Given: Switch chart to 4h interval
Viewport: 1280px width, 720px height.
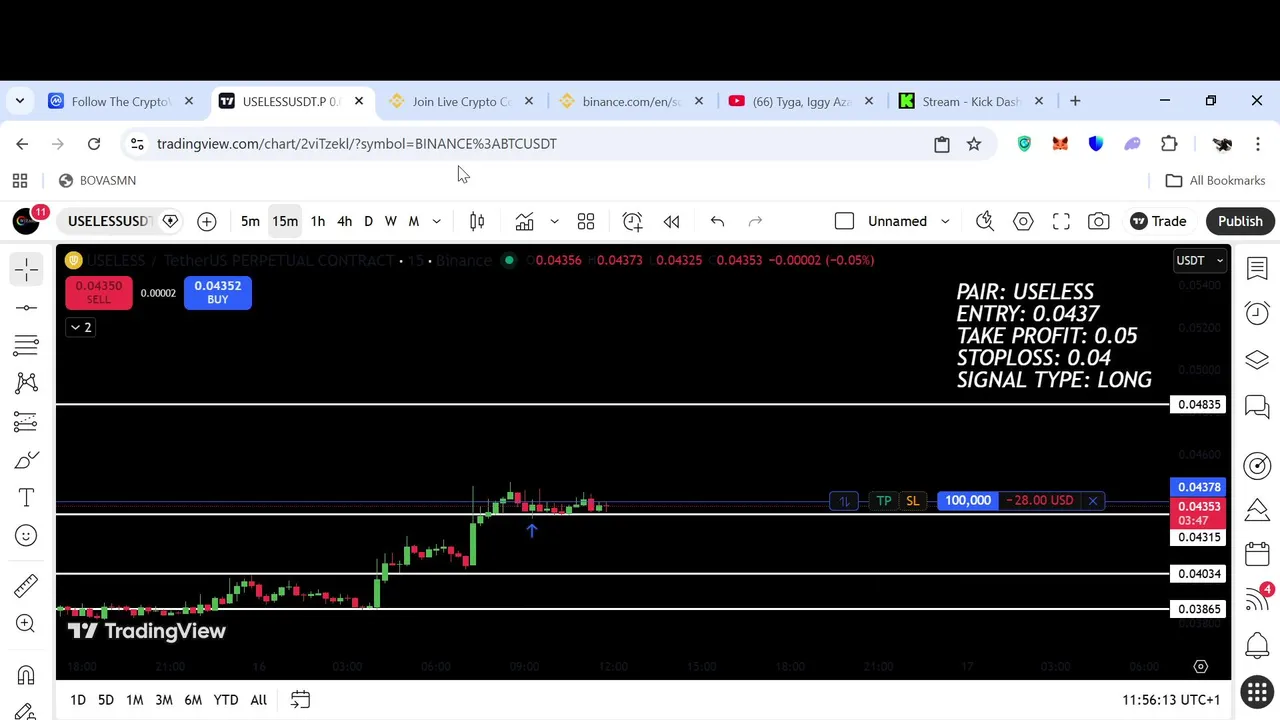Looking at the screenshot, I should 344,221.
